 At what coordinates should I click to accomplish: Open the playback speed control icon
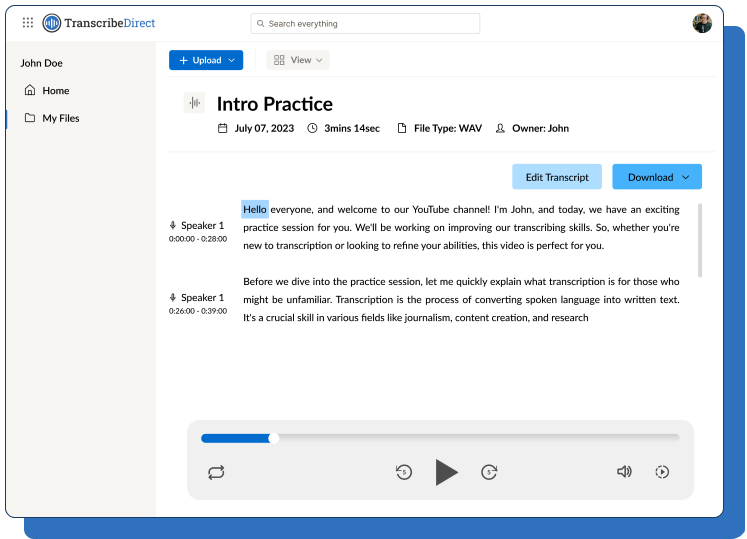click(x=662, y=472)
